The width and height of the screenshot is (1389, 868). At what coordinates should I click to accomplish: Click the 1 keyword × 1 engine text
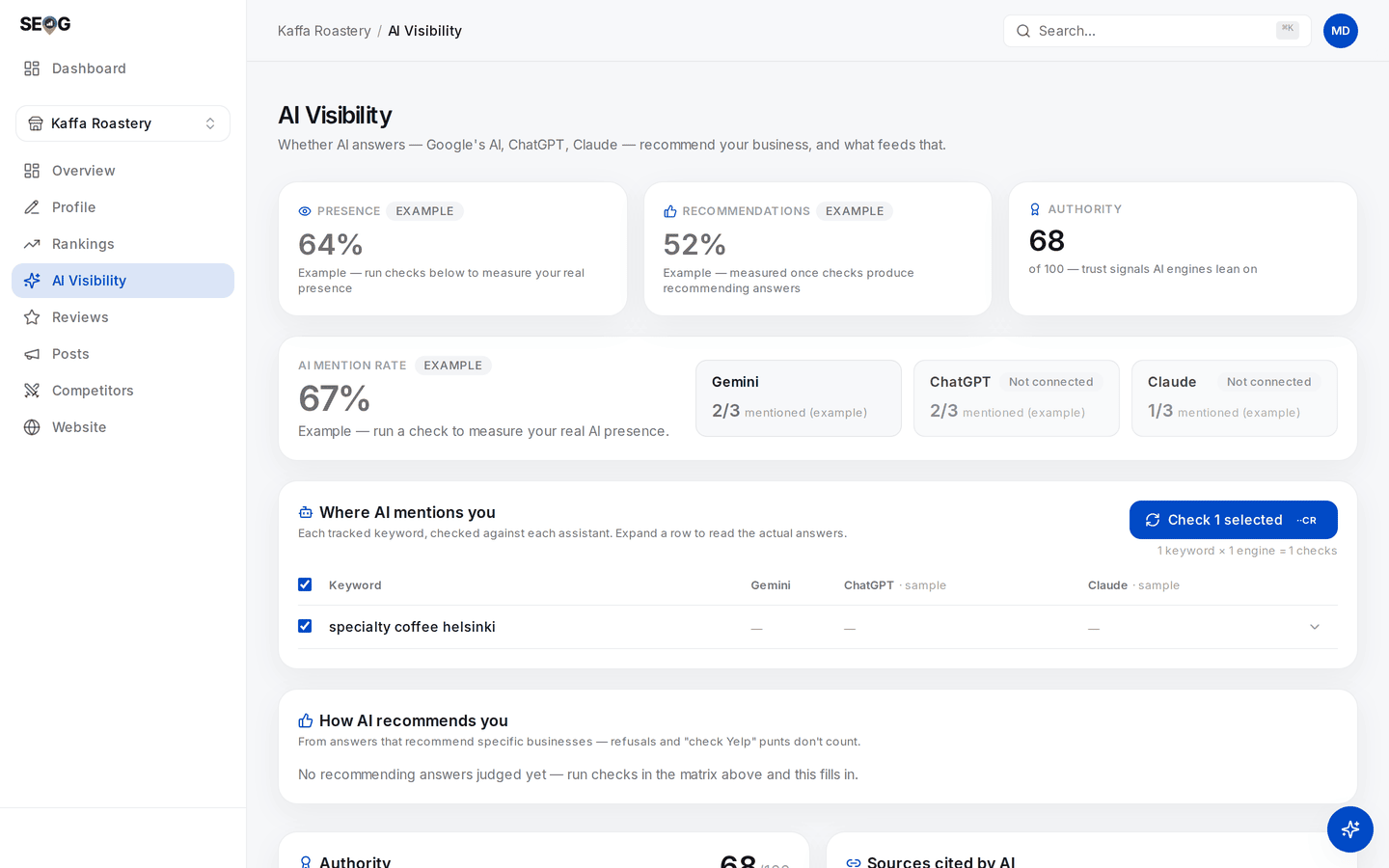tap(1247, 551)
